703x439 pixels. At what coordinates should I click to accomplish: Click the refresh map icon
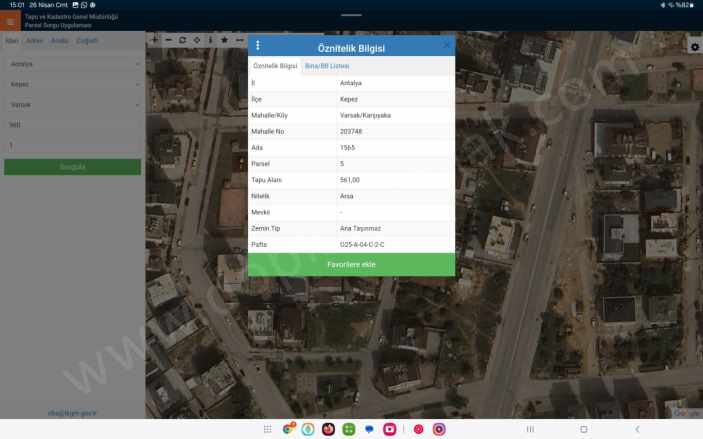point(182,40)
